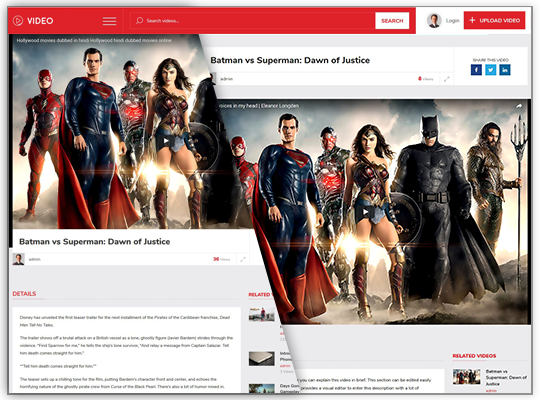Click right Batman vs Superman: Dawn of Justice title
541x400 pixels.
(x=290, y=60)
